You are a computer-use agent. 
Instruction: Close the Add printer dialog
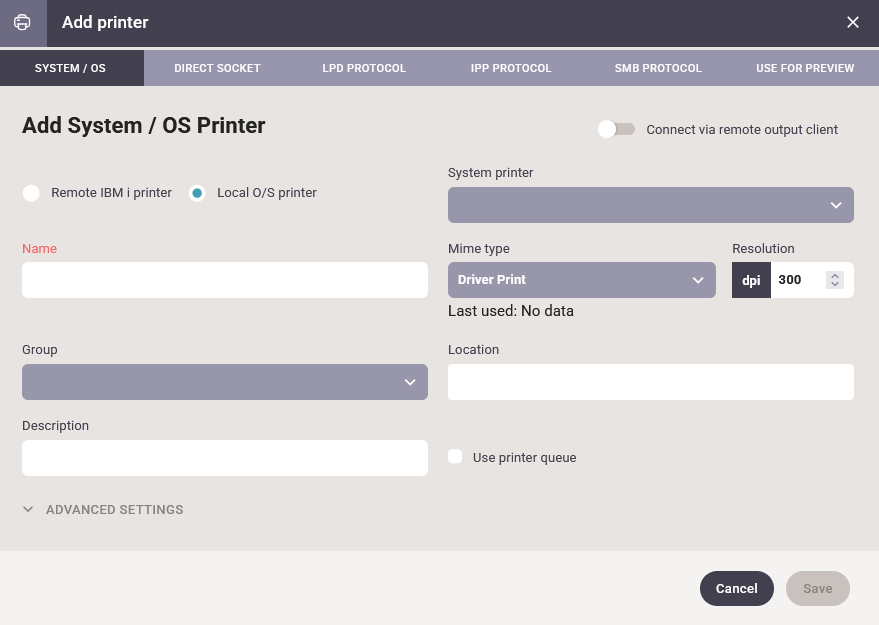click(853, 22)
